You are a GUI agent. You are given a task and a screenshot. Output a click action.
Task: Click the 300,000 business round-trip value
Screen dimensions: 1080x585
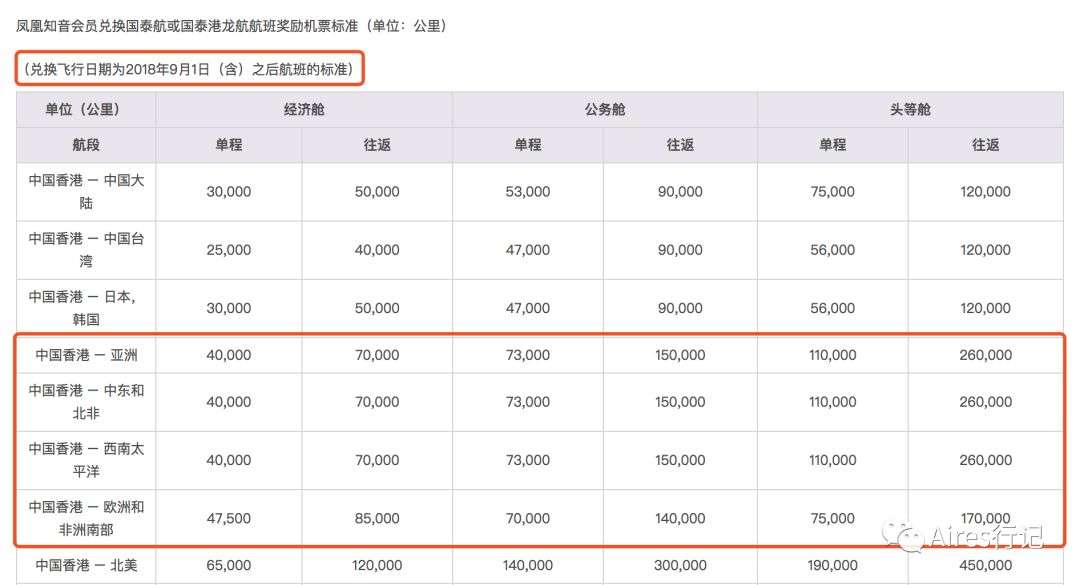tap(680, 566)
